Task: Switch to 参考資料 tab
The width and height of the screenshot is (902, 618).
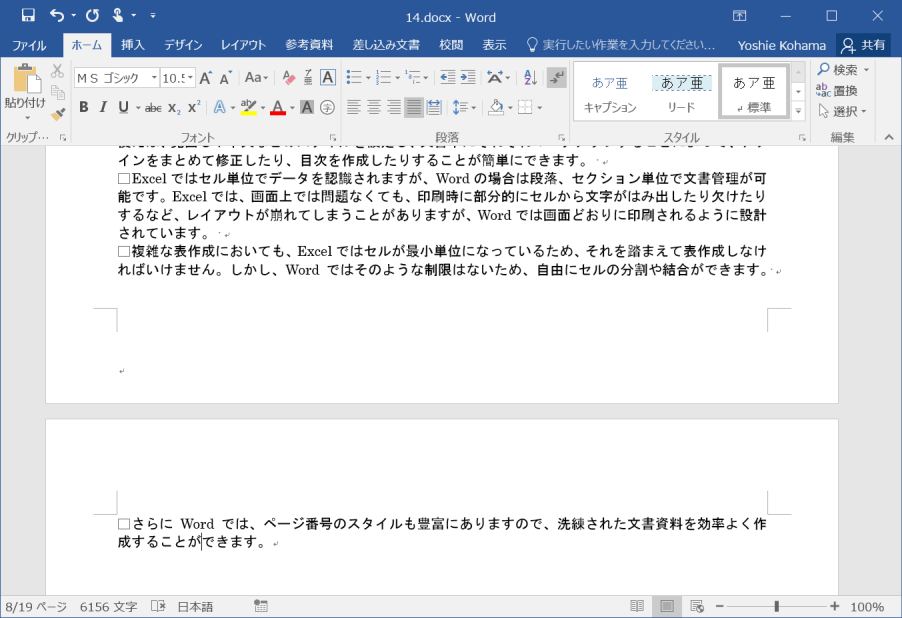Action: [x=309, y=45]
